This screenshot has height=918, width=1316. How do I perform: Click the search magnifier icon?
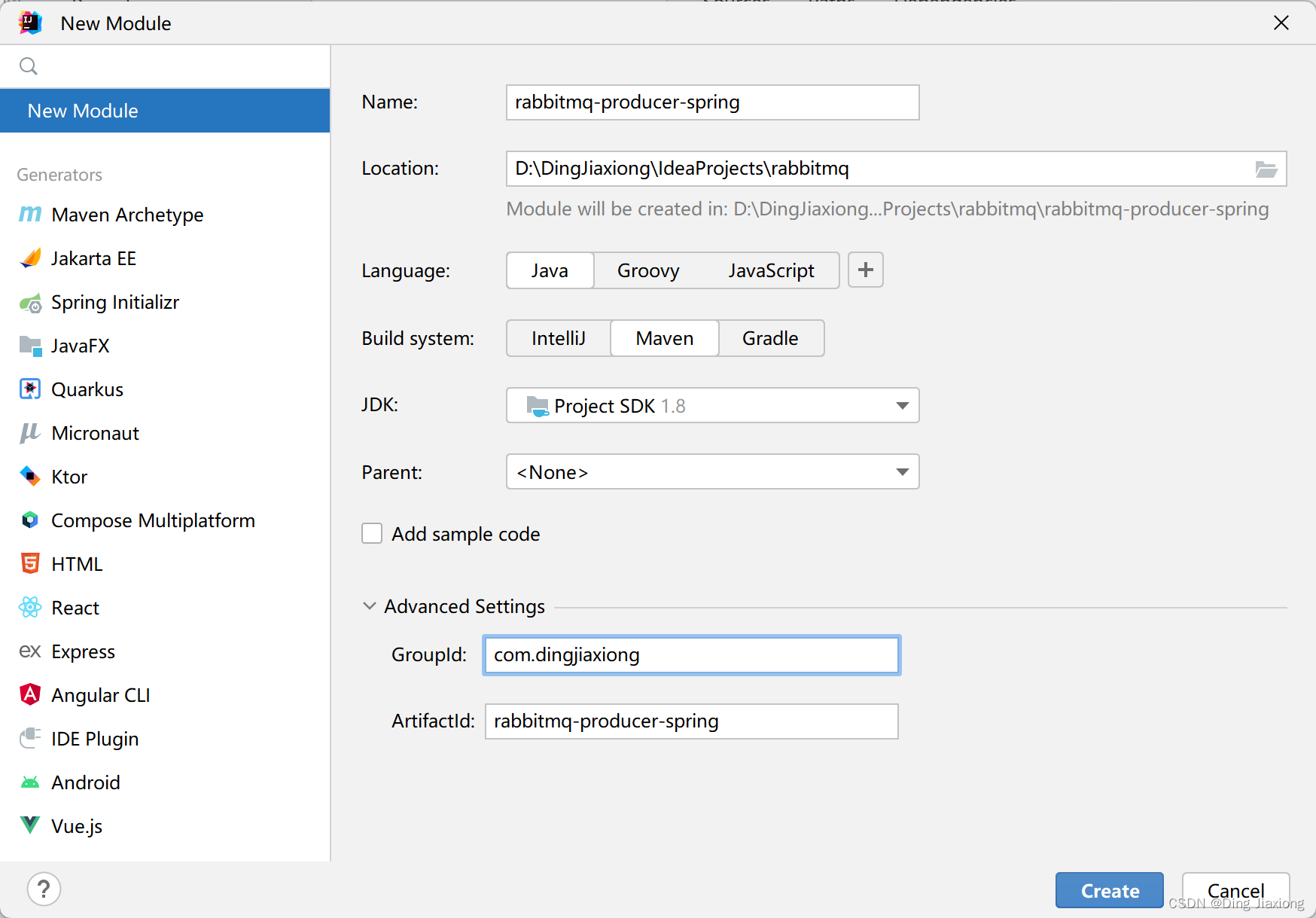click(29, 67)
